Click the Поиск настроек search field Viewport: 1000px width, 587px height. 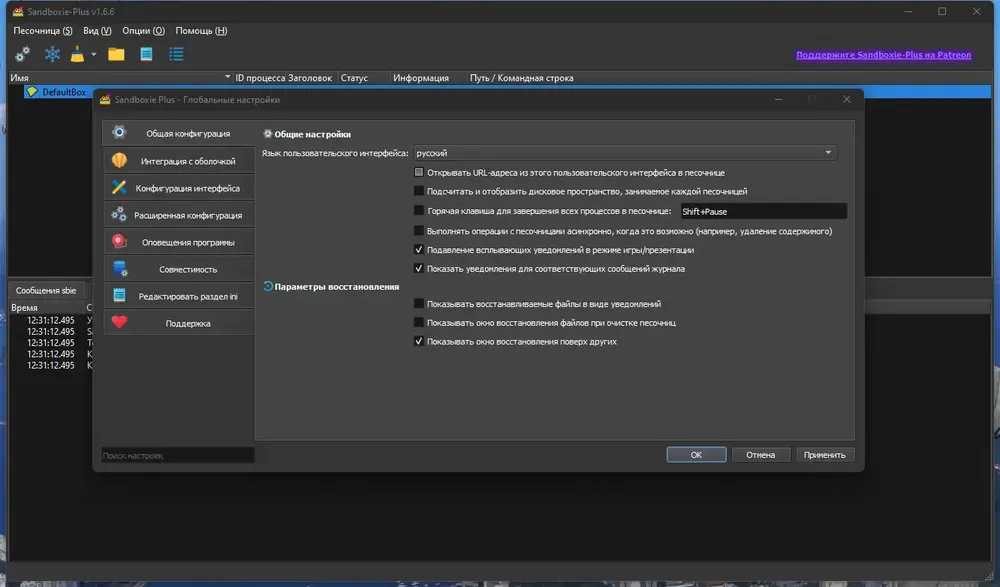tap(178, 455)
